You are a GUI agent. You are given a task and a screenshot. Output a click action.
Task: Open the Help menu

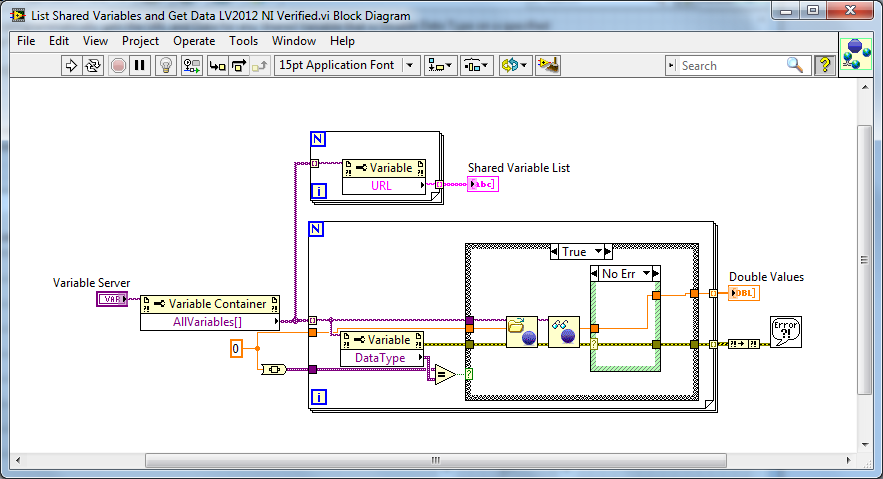[342, 41]
